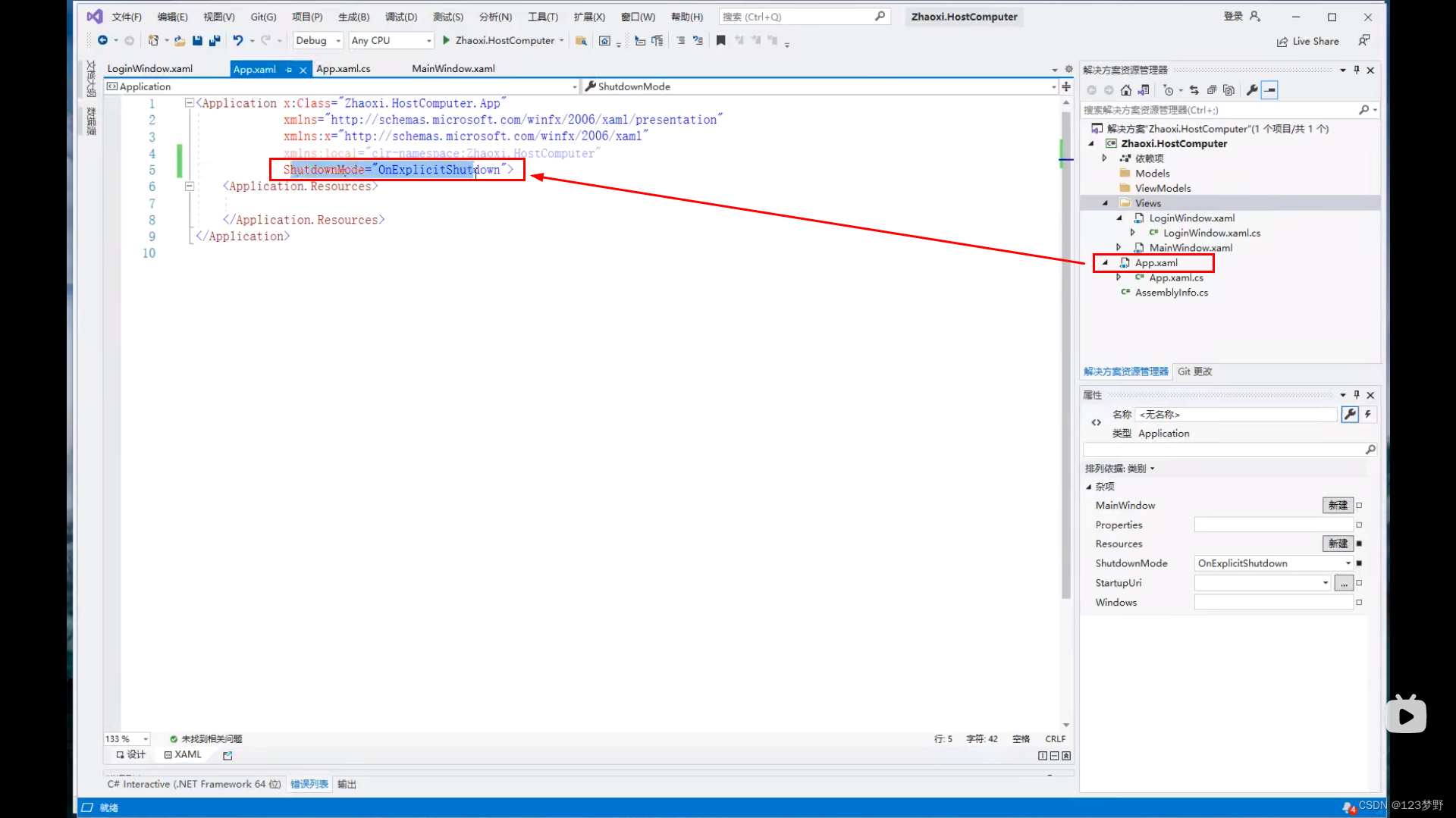Collapse the Views folder node
1456x818 pixels.
pos(1105,203)
